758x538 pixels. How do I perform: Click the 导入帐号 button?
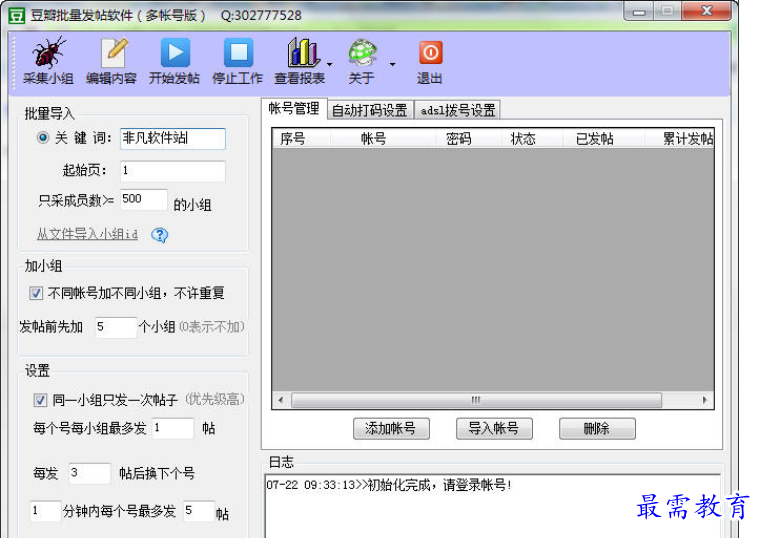click(x=494, y=428)
